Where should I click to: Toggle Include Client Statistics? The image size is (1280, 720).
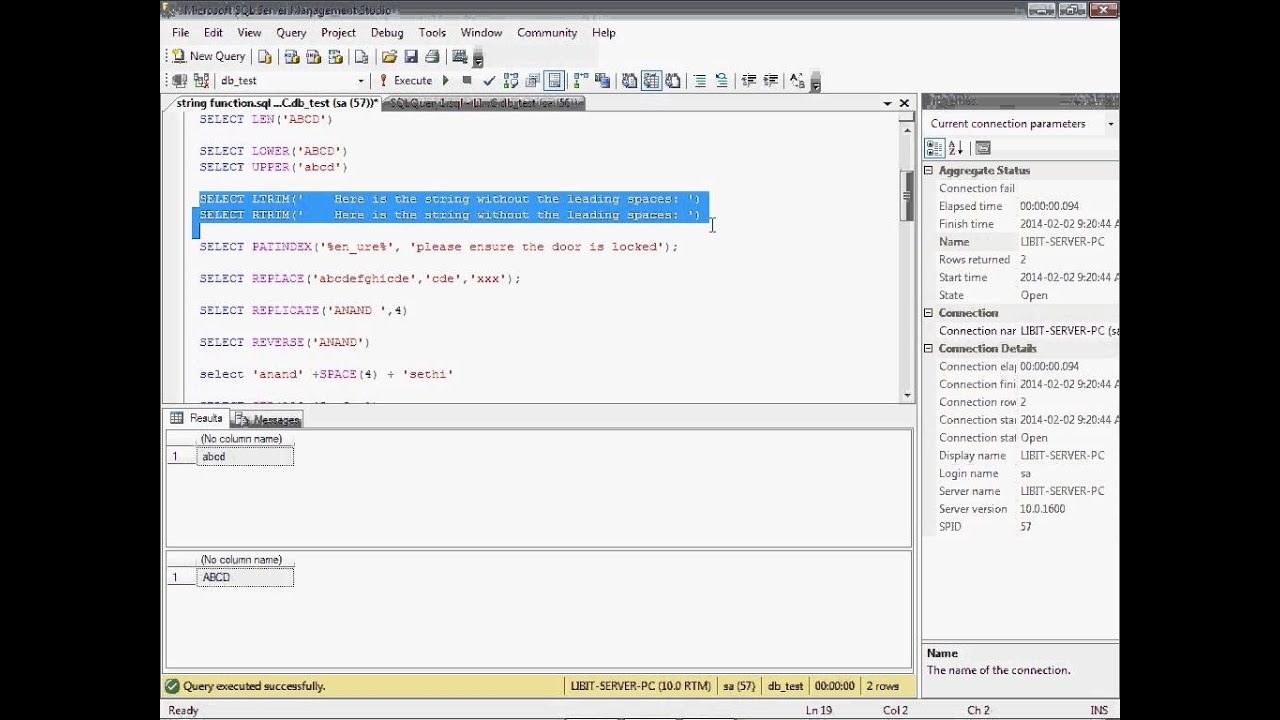pyautogui.click(x=603, y=81)
